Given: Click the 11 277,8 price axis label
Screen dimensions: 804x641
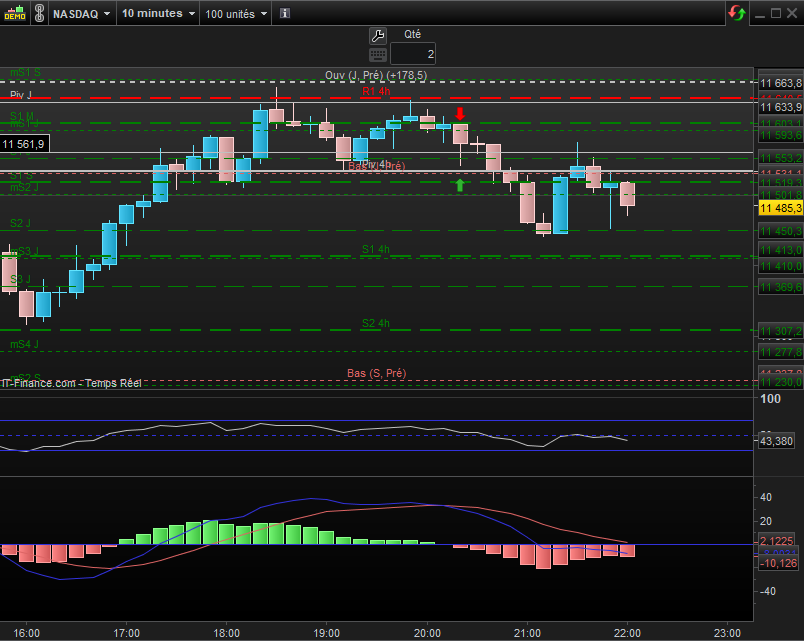Looking at the screenshot, I should tap(781, 352).
